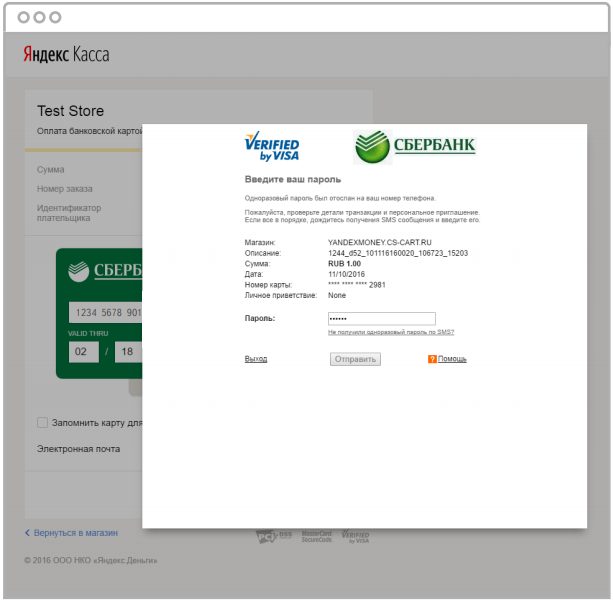Viewport: 613px width, 602px height.
Task: Click the Номер заказа label
Action: [65, 189]
